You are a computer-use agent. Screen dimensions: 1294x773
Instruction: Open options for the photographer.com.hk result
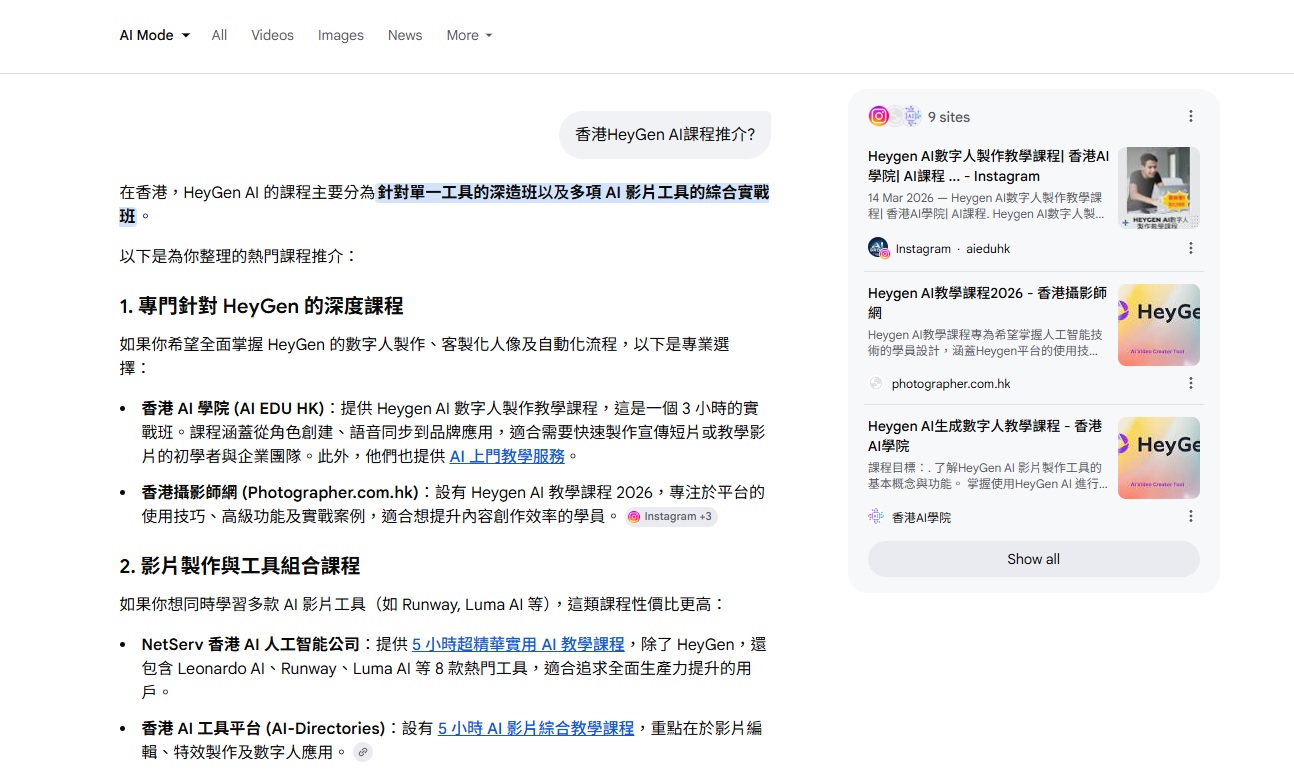coord(1191,383)
